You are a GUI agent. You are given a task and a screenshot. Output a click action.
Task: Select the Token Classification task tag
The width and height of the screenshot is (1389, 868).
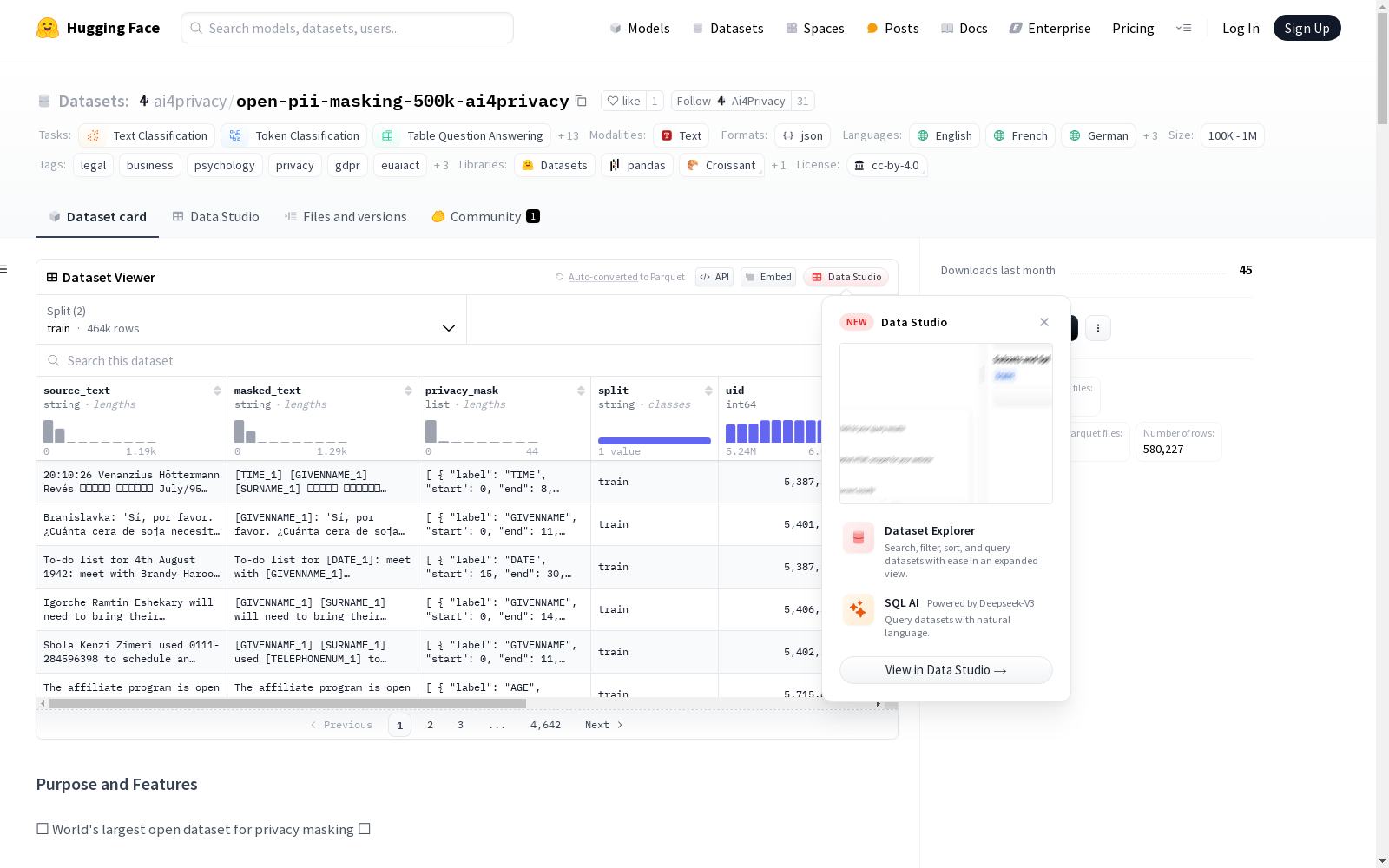pyautogui.click(x=293, y=136)
